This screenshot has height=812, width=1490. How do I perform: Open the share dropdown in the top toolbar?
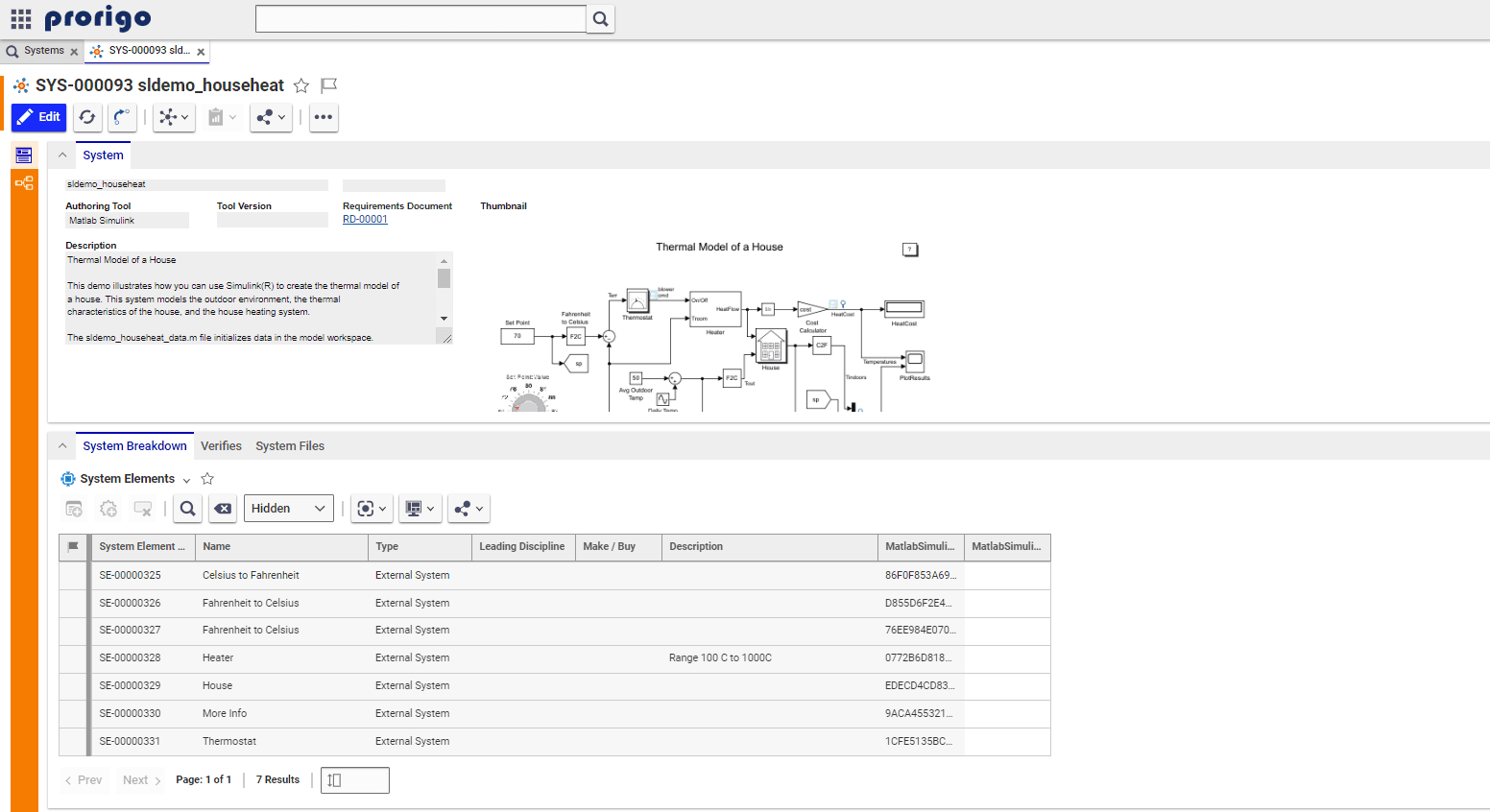[x=271, y=117]
